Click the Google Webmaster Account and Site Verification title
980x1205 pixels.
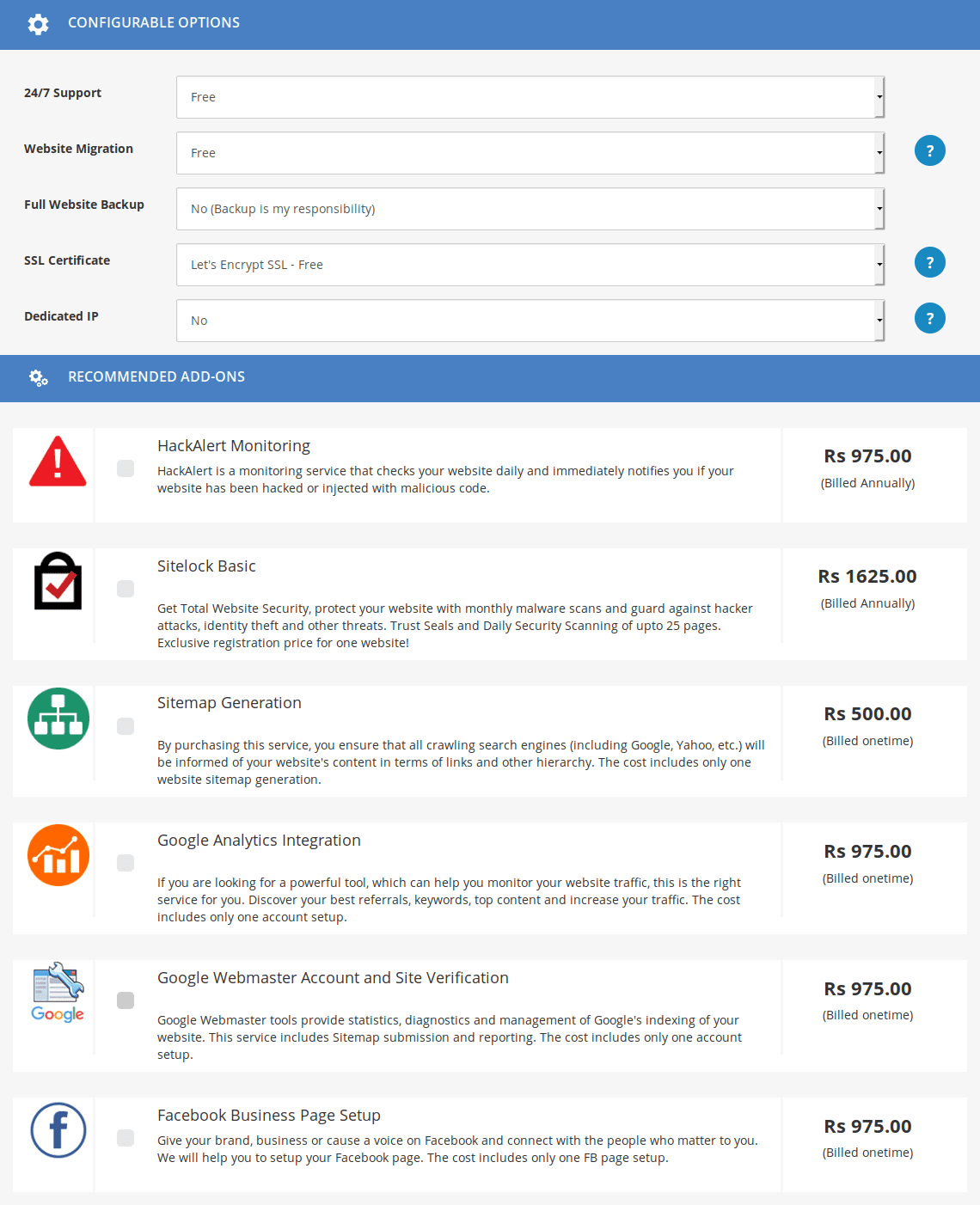333,978
